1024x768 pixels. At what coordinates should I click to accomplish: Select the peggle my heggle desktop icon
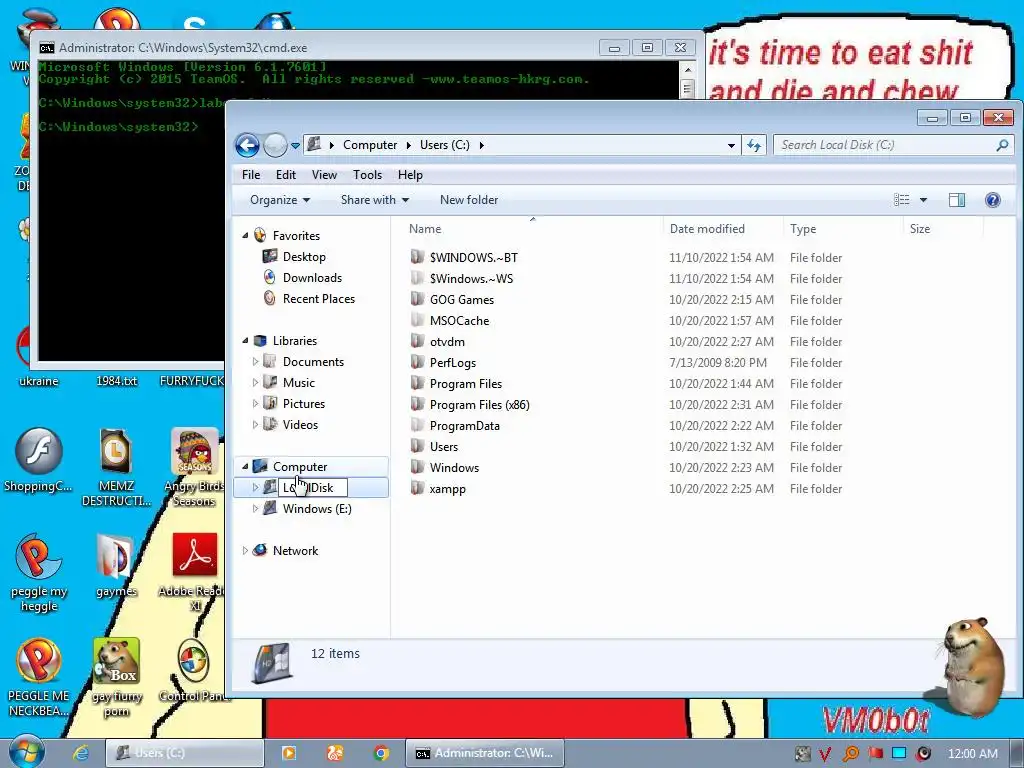(39, 573)
